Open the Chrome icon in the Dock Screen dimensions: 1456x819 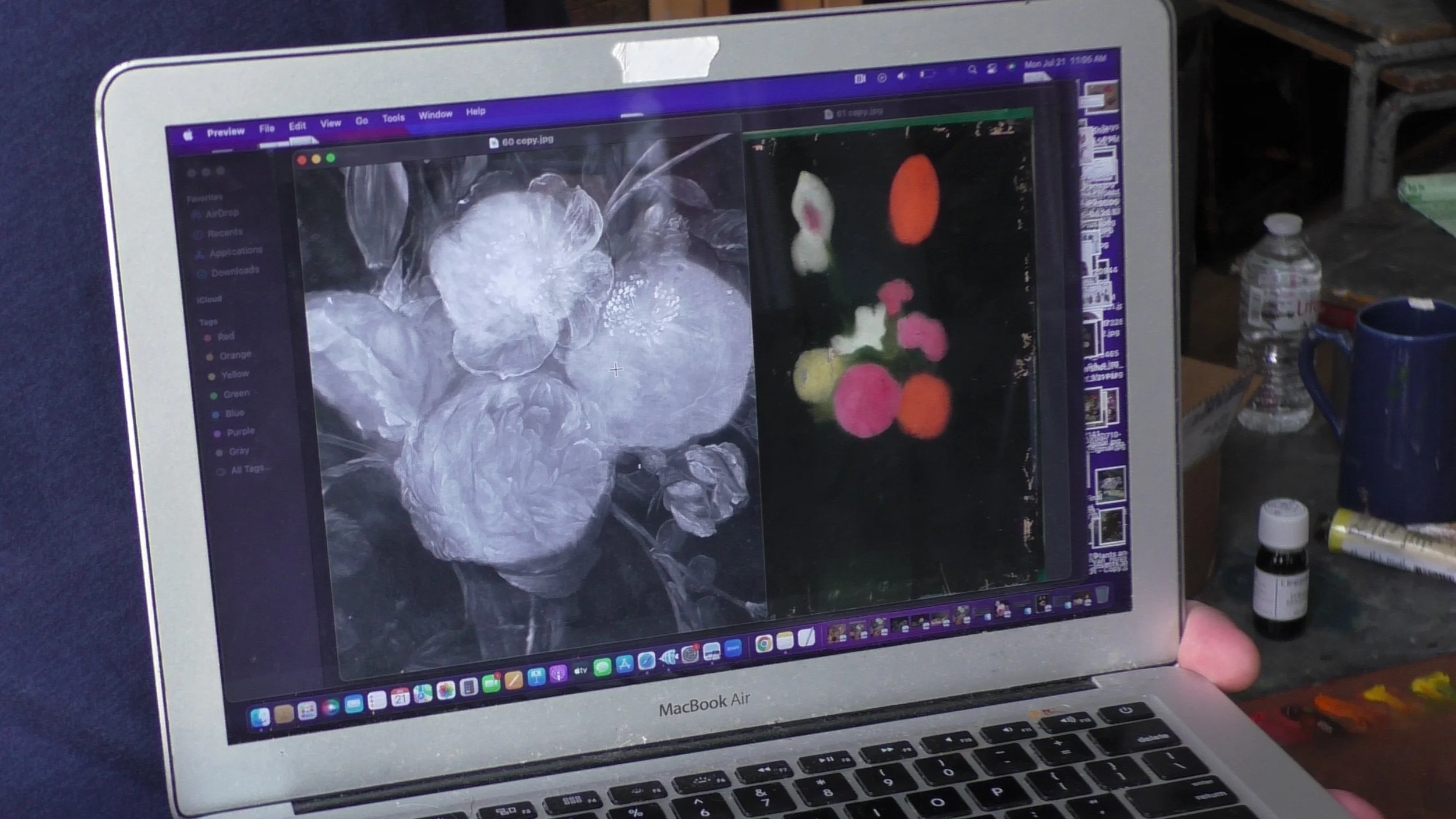764,644
